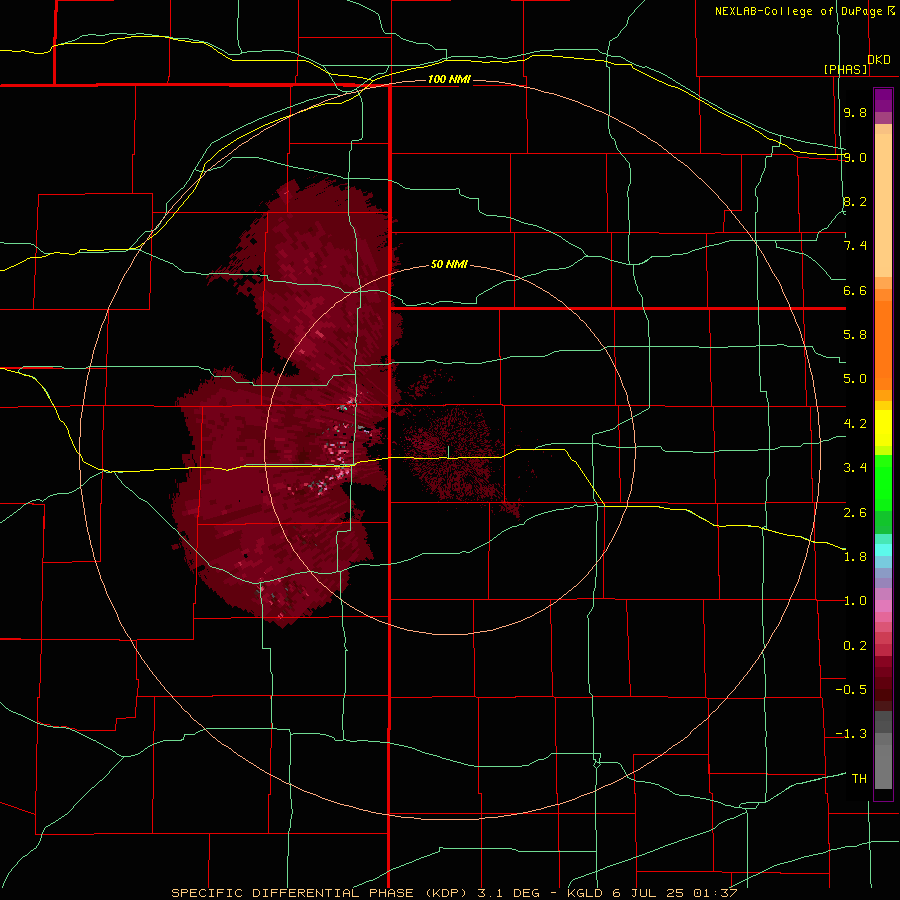The image size is (900, 900).
Task: Click the 0.2 scale value
Action: [855, 646]
